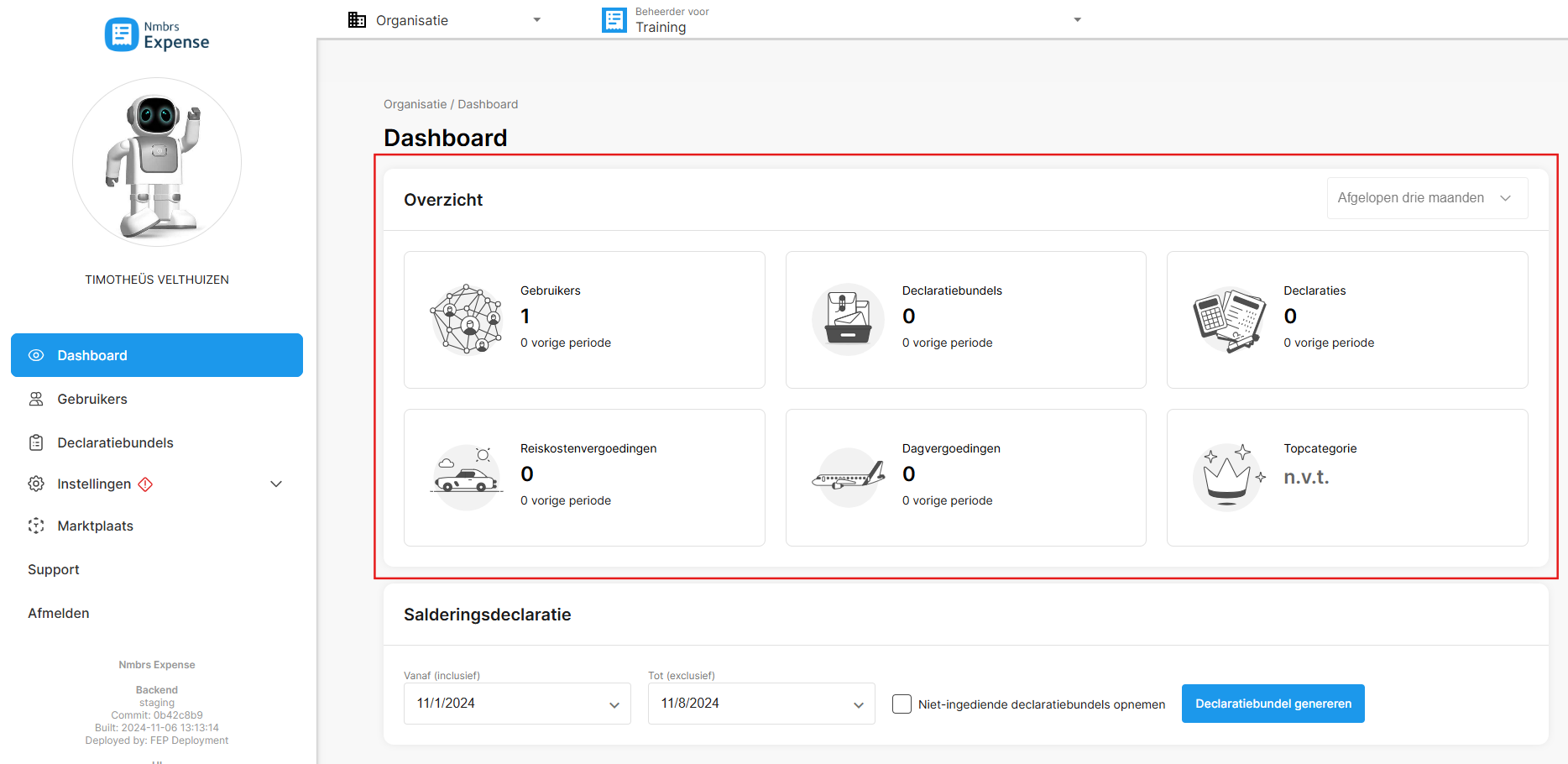The image size is (1568, 764).
Task: Click the Dagvergoedingen card title
Action: (951, 448)
